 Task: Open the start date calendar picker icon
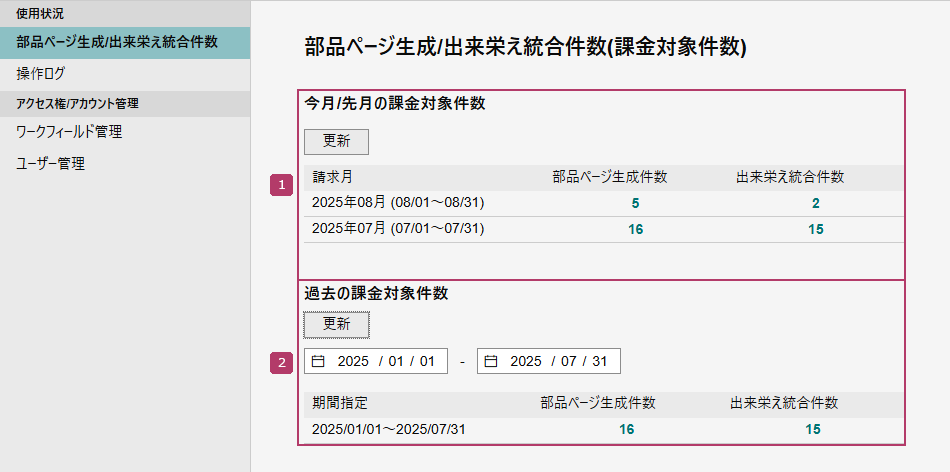[319, 361]
